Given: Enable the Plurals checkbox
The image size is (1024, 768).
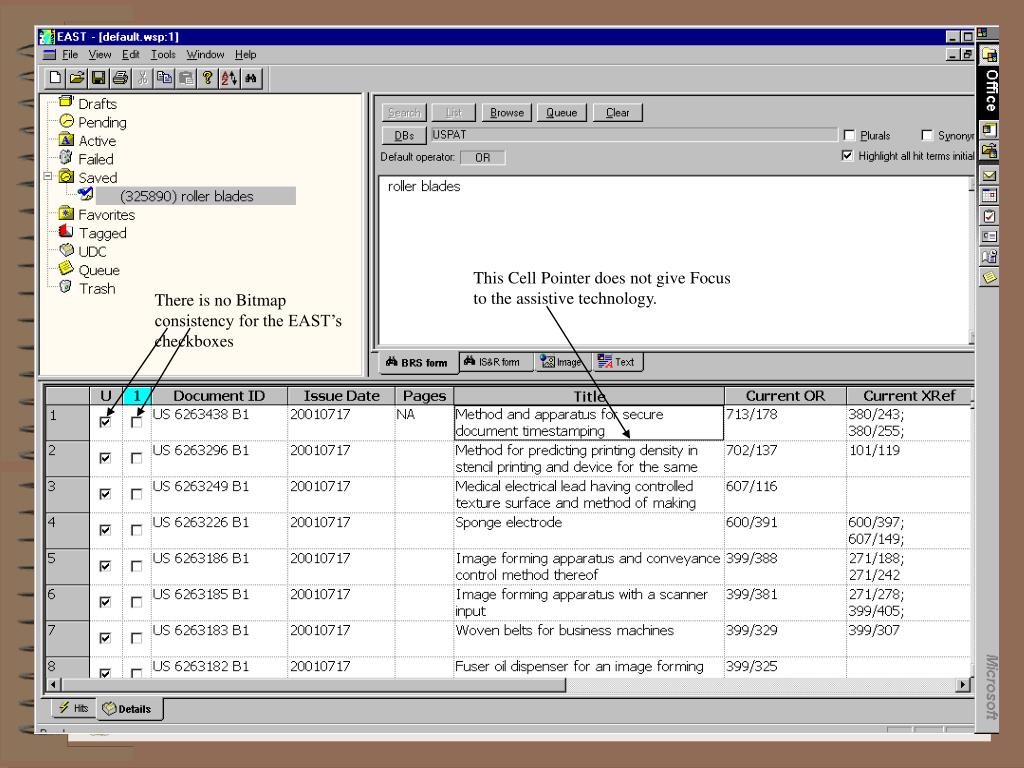Looking at the screenshot, I should click(x=849, y=135).
